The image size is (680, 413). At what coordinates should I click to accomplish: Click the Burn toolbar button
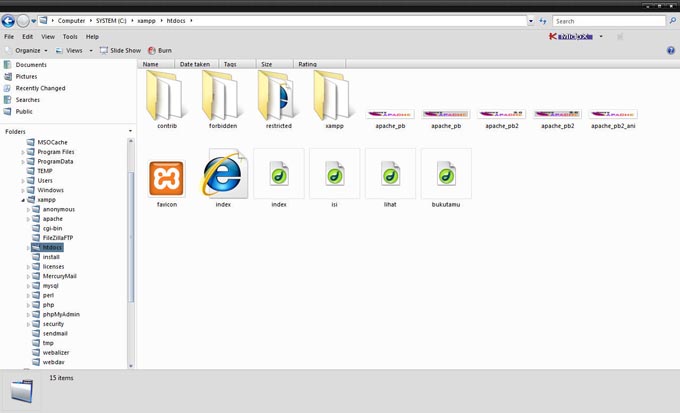click(160, 50)
